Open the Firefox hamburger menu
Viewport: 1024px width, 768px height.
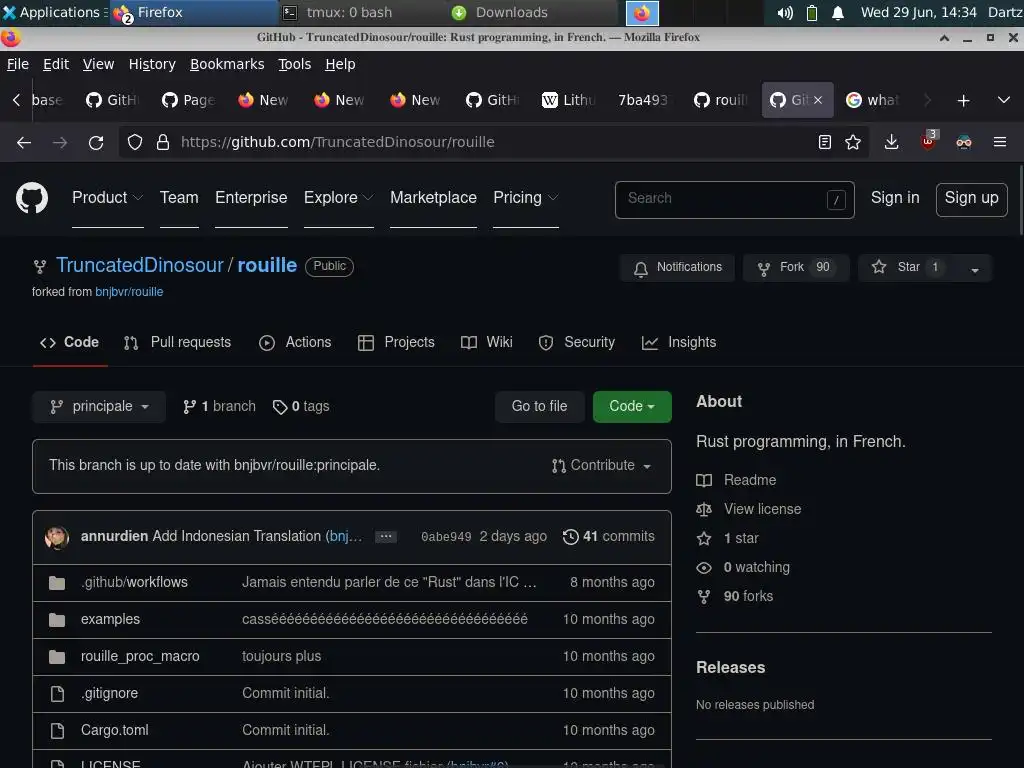click(1000, 142)
